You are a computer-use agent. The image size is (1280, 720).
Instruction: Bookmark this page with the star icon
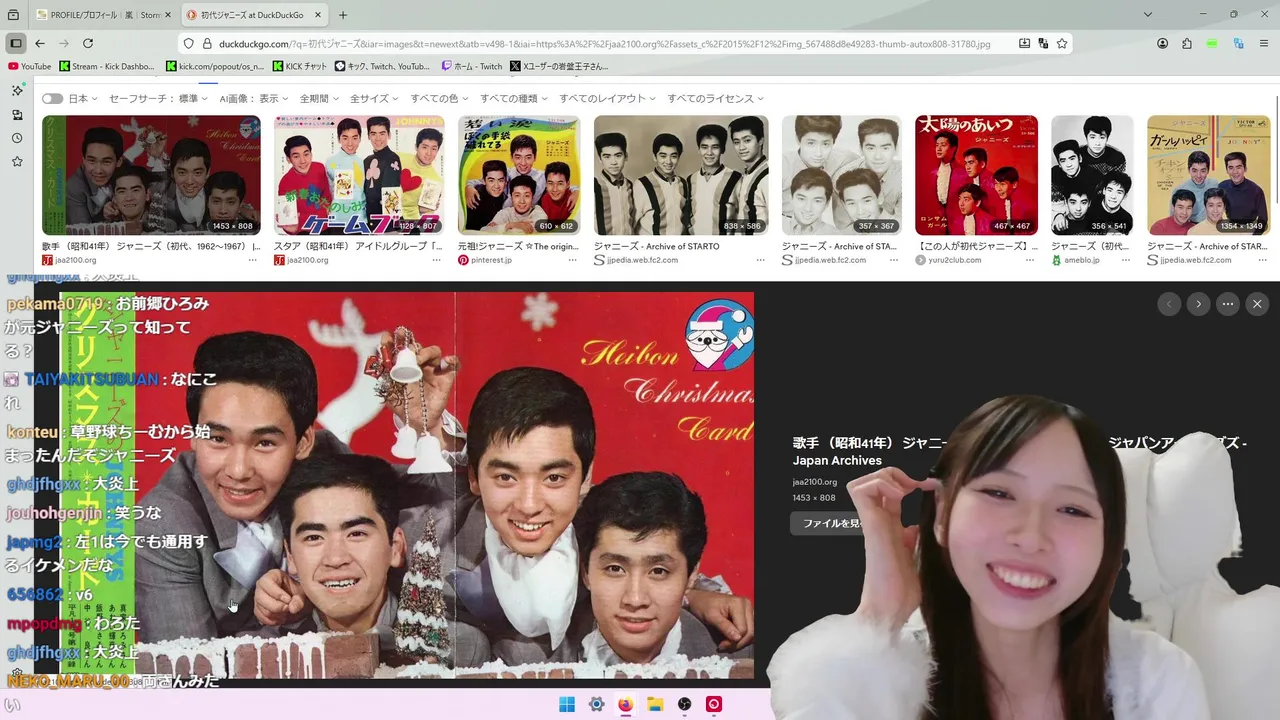pos(1062,44)
